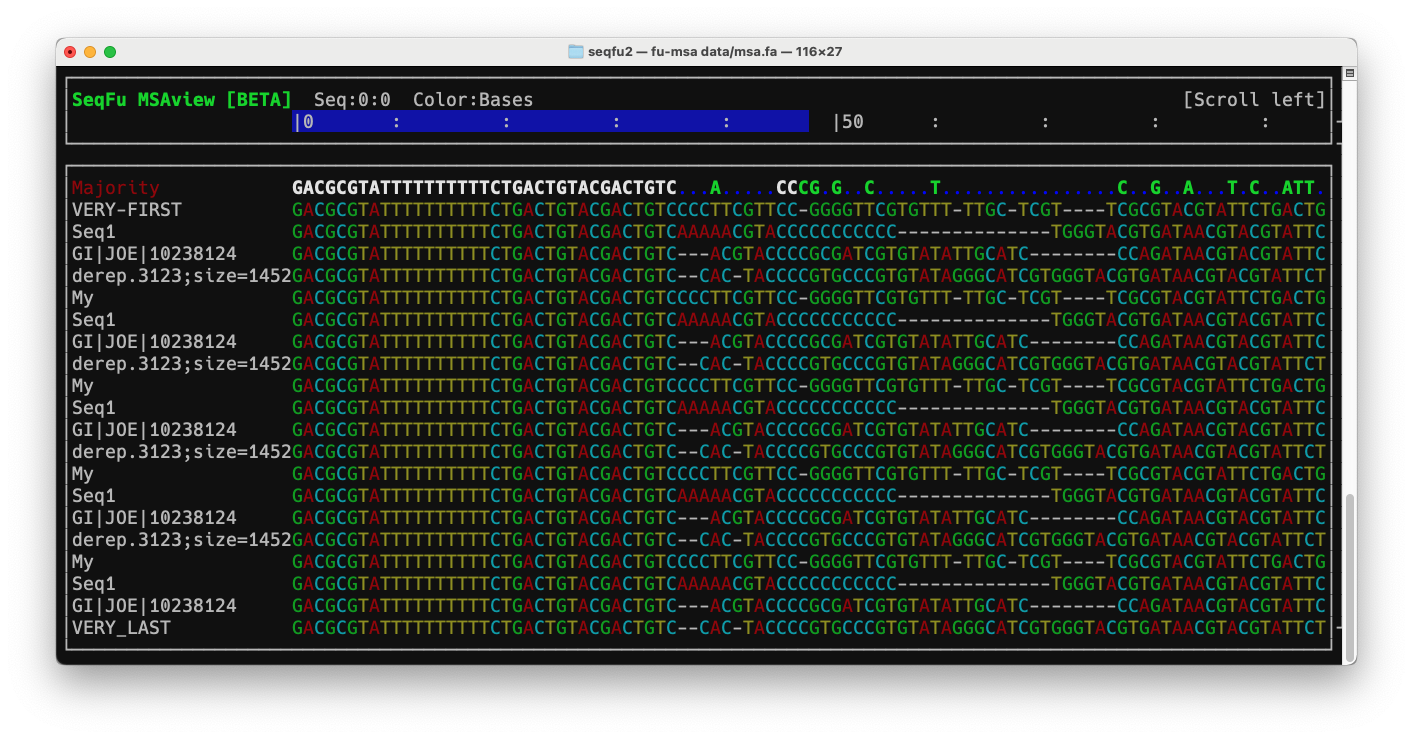Click the folder icon in the title bar
Screen dimensions: 1413x739
pyautogui.click(x=575, y=51)
